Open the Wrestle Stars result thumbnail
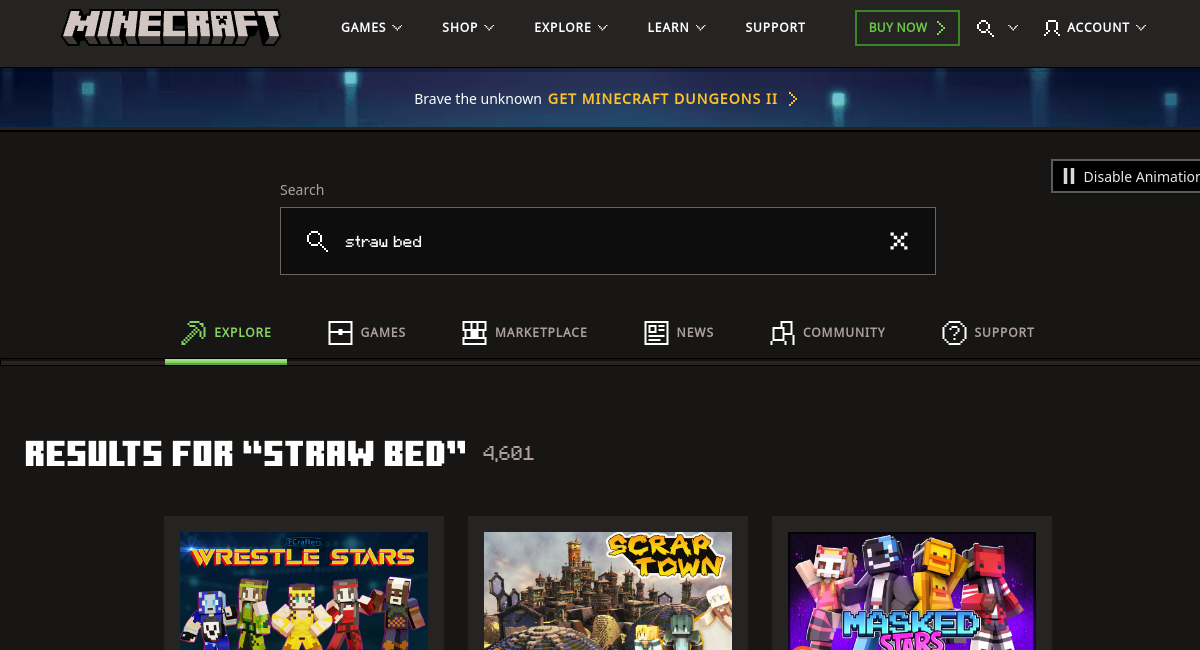This screenshot has height=650, width=1200. coord(304,591)
